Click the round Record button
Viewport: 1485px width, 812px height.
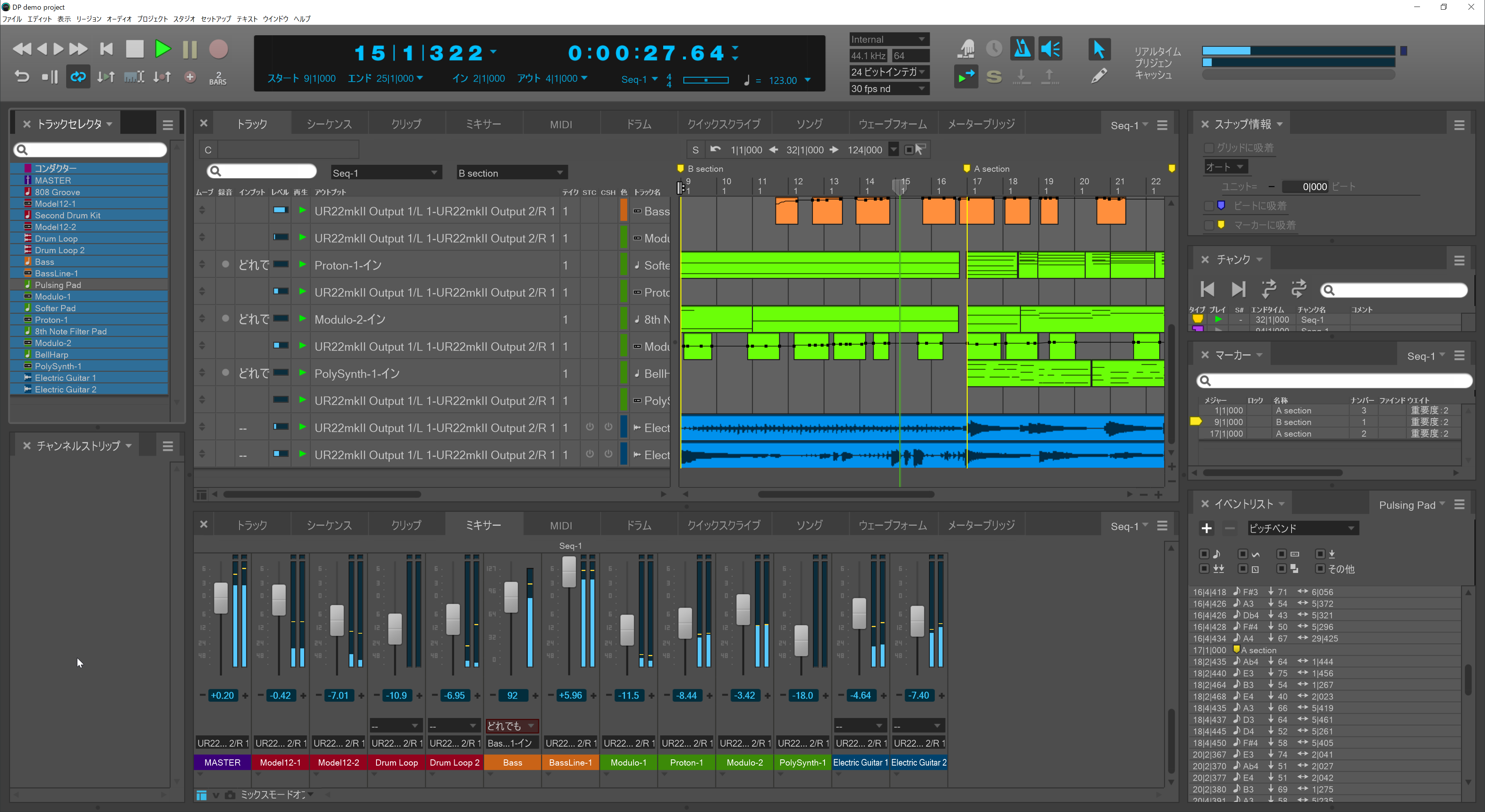218,49
